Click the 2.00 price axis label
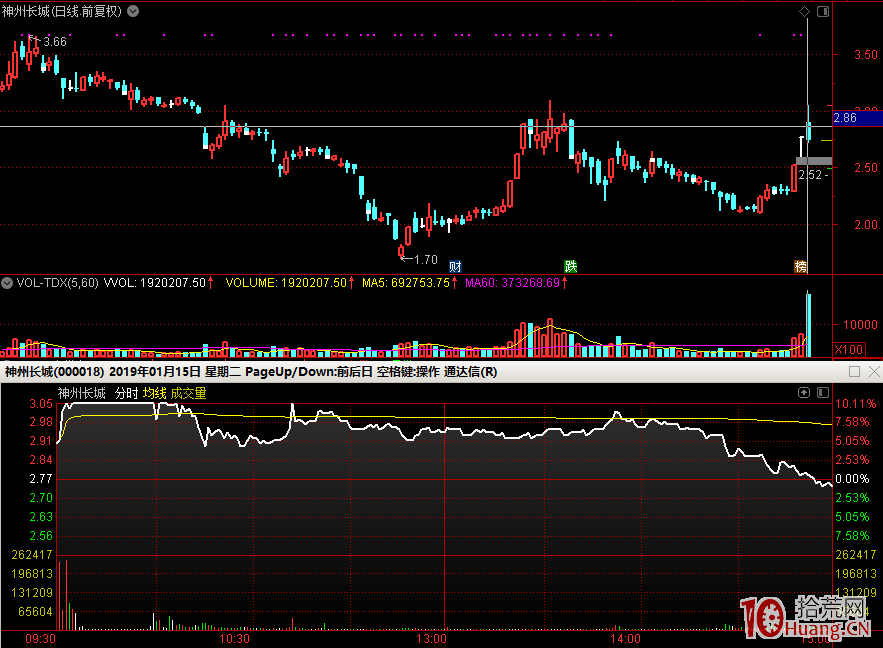The image size is (883, 648). click(866, 225)
